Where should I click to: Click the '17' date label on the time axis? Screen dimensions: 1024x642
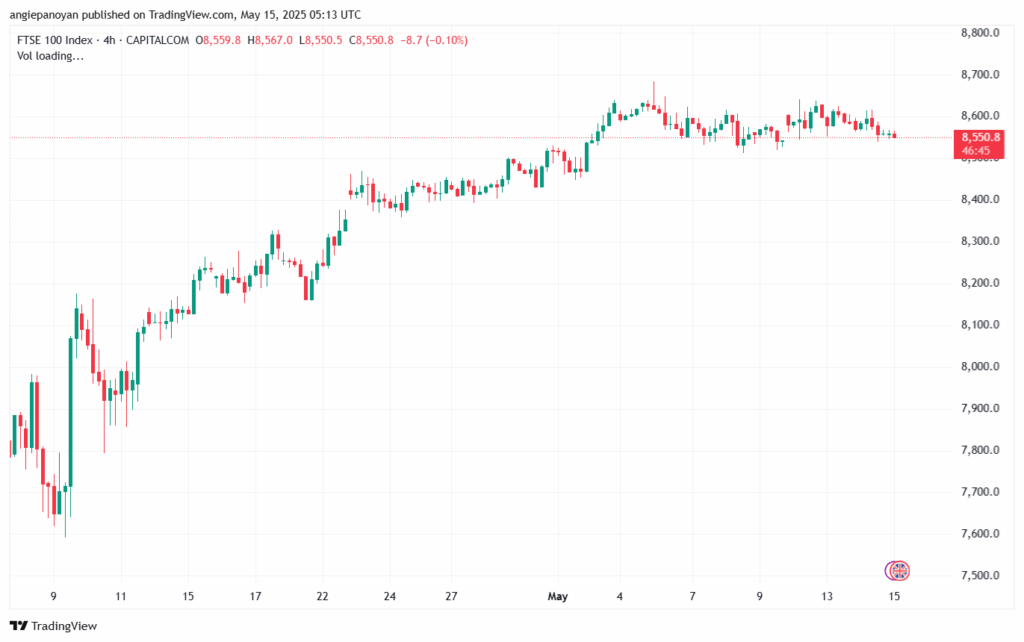(x=255, y=596)
